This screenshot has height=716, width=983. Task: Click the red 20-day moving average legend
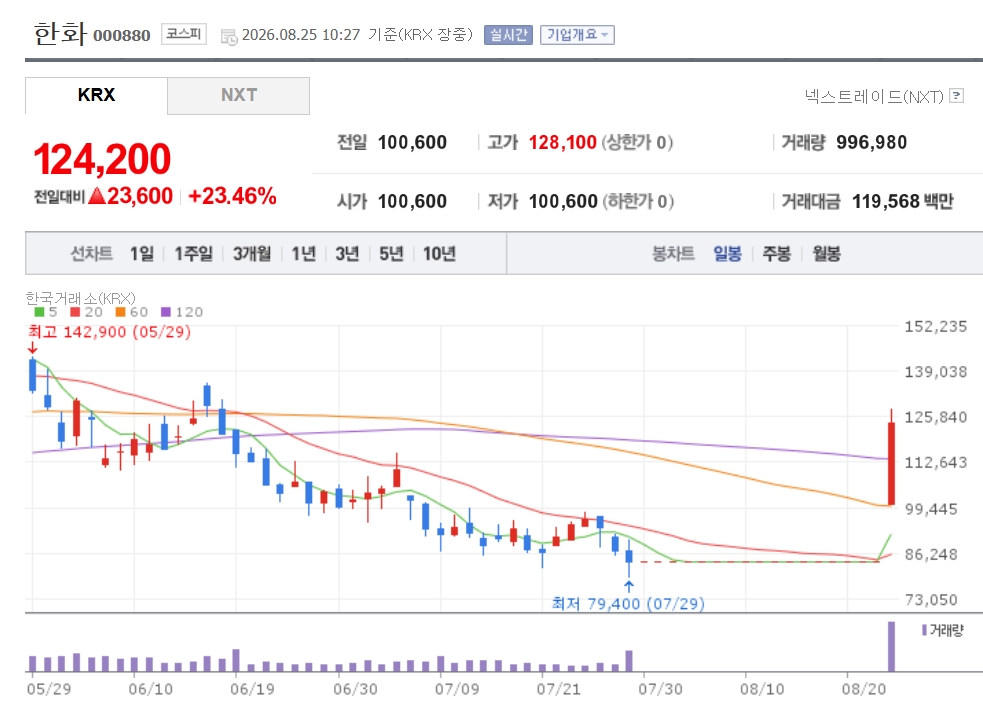(x=87, y=312)
